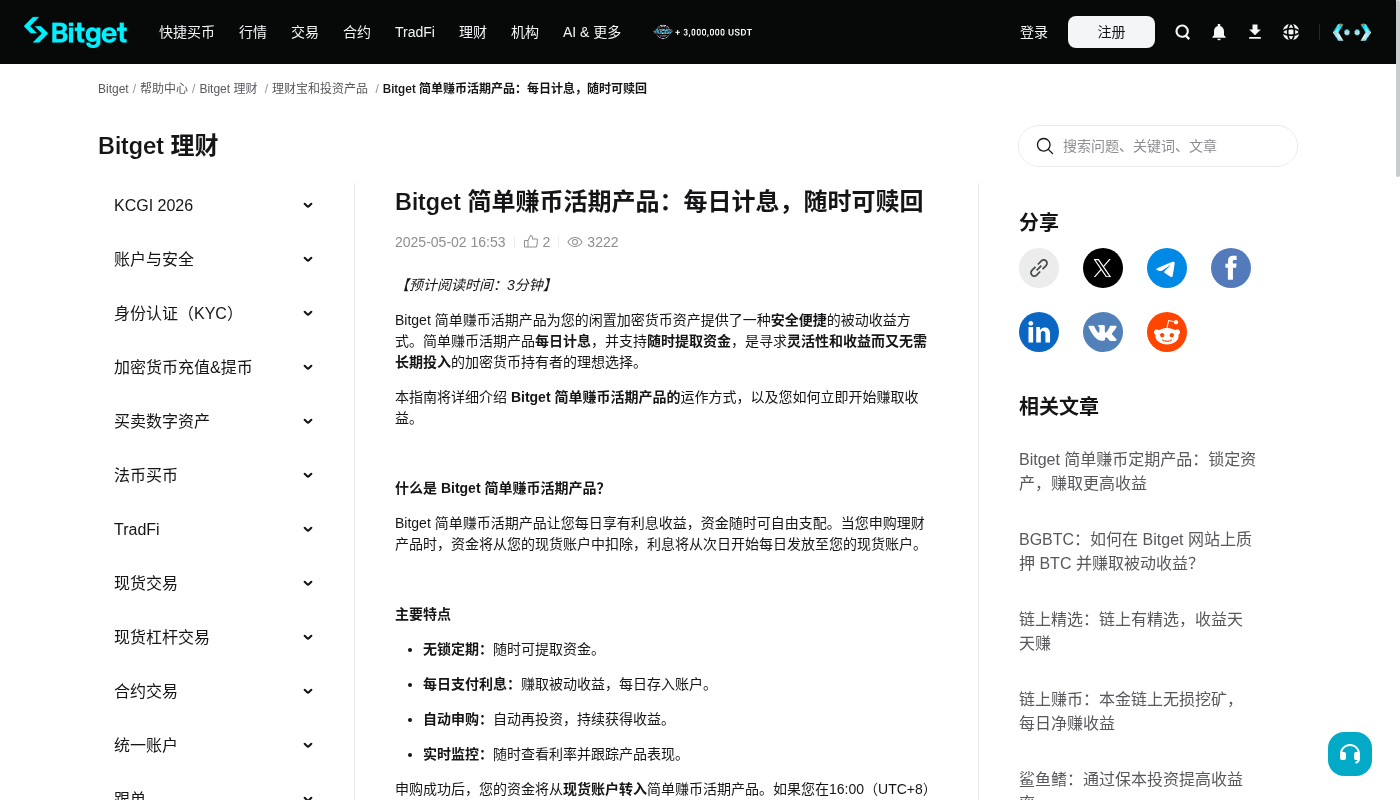Click 登录 login link
Viewport: 1400px width, 800px height.
coord(1034,32)
